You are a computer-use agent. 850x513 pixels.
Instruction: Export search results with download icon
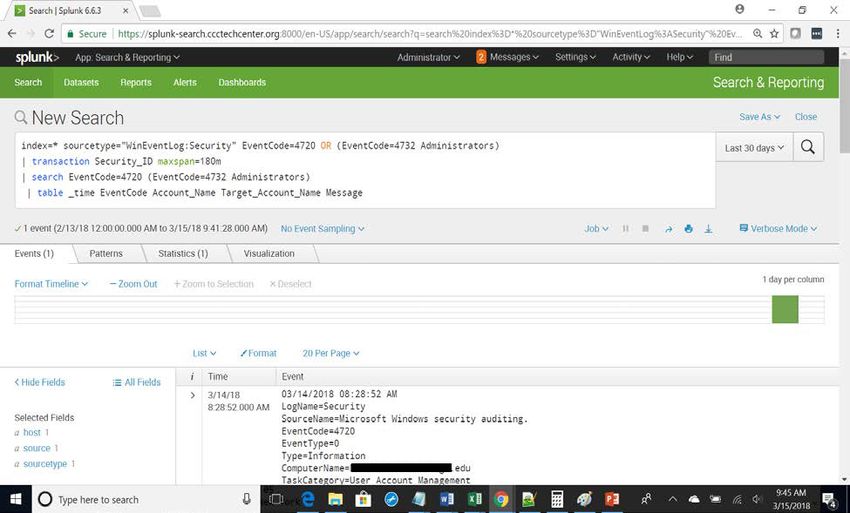coord(708,229)
